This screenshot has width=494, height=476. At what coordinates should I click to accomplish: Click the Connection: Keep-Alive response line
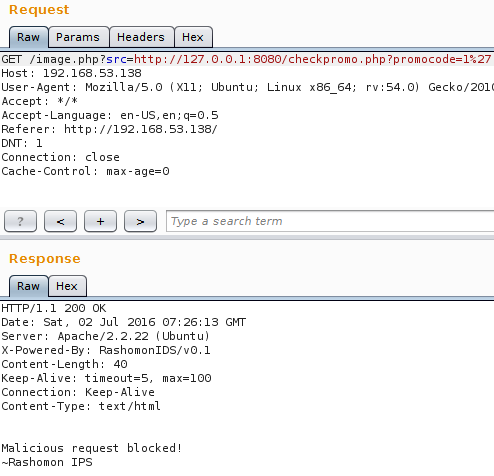coord(78,392)
